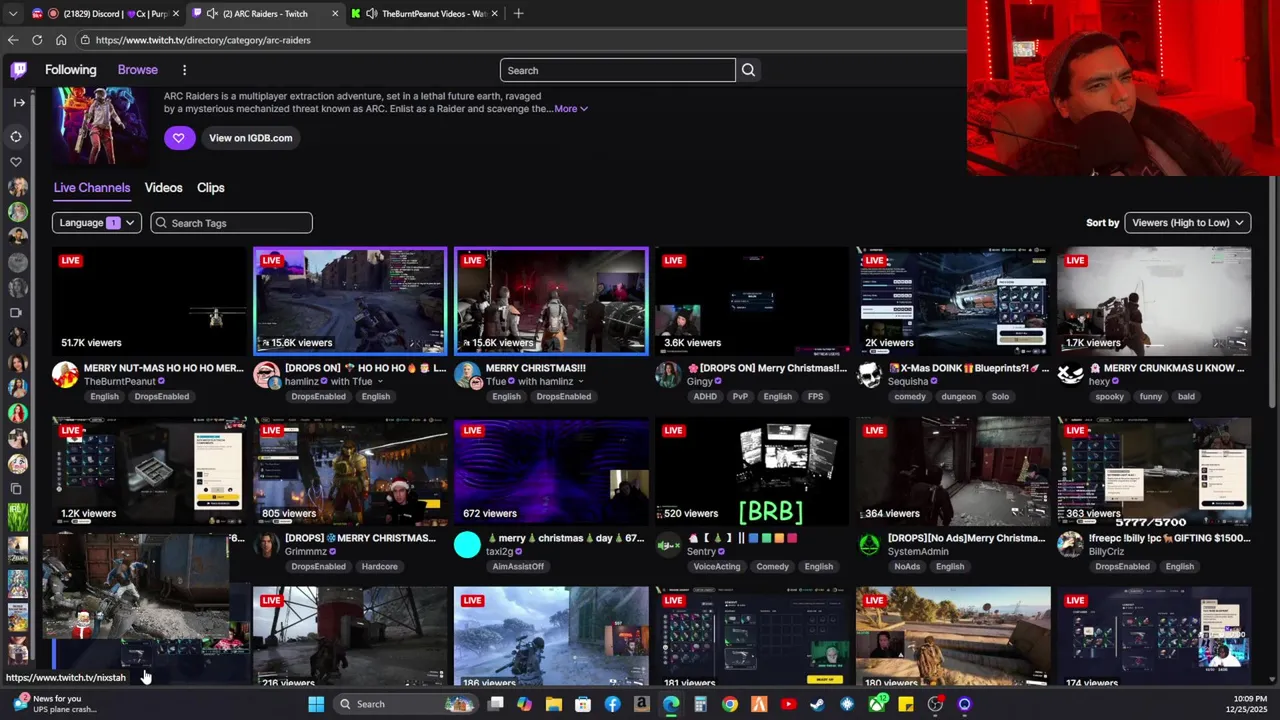Open the Xbox app on taskbar

[x=876, y=704]
